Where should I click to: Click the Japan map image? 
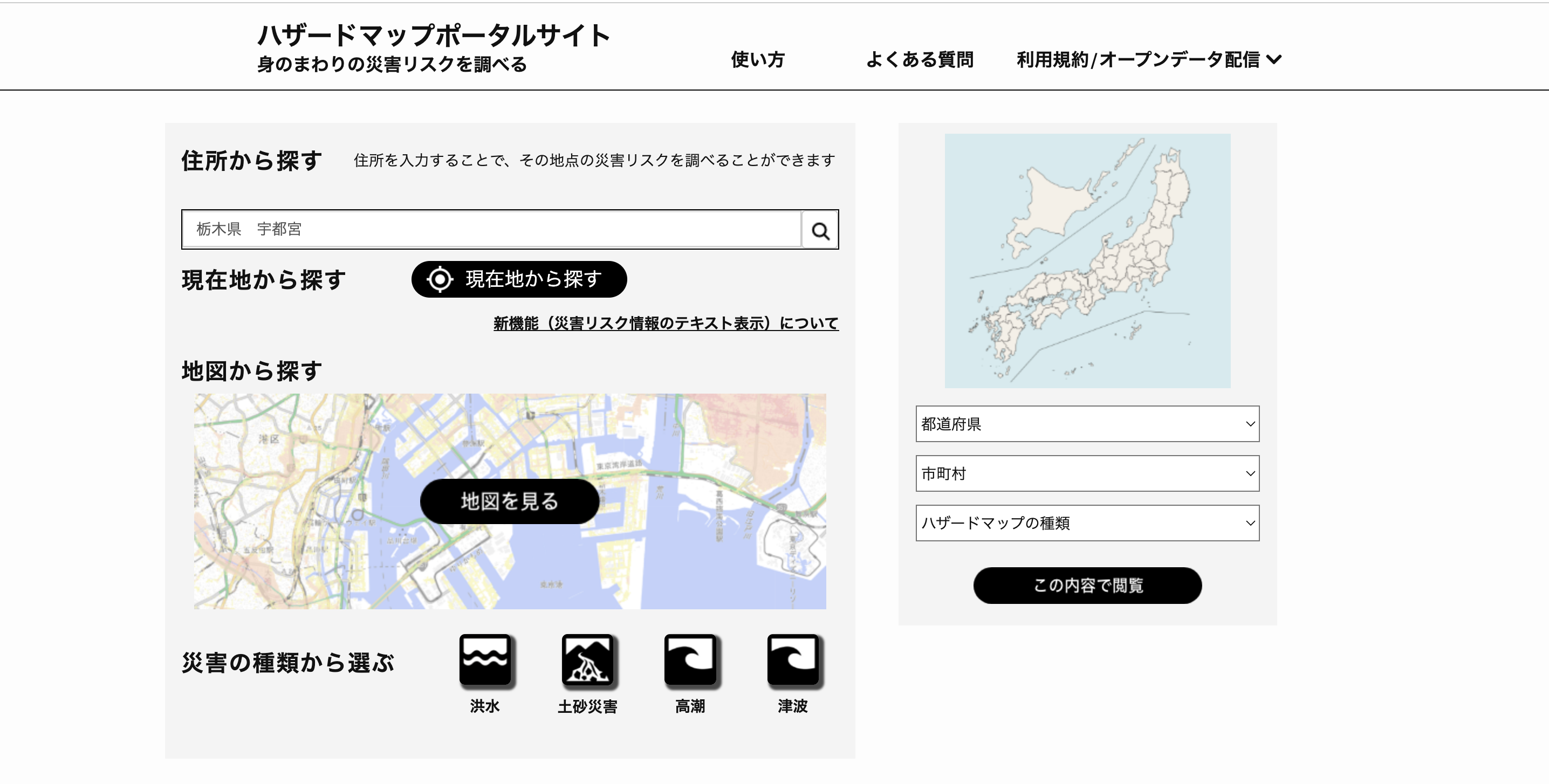(x=1087, y=260)
